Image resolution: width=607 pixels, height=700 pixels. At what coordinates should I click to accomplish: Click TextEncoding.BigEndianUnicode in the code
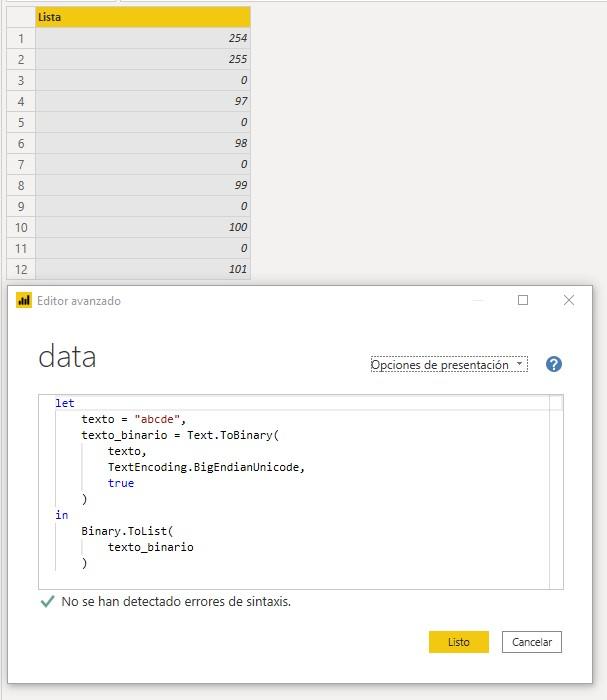click(204, 467)
